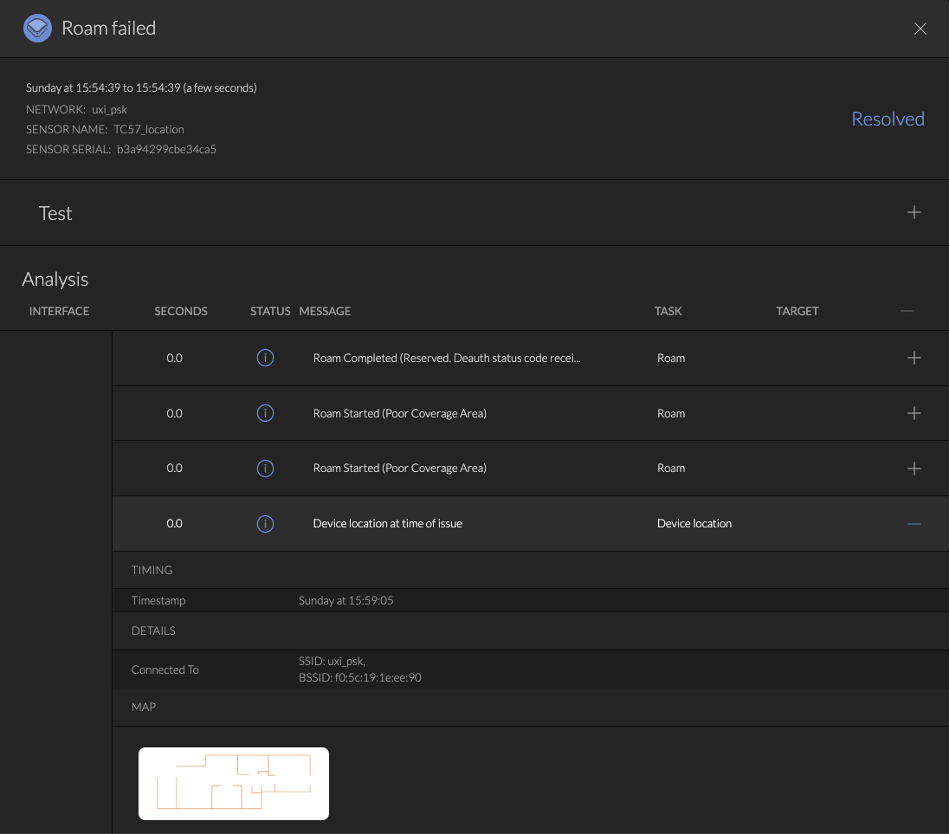Click the TARGET column header
950x834 pixels.
point(797,311)
